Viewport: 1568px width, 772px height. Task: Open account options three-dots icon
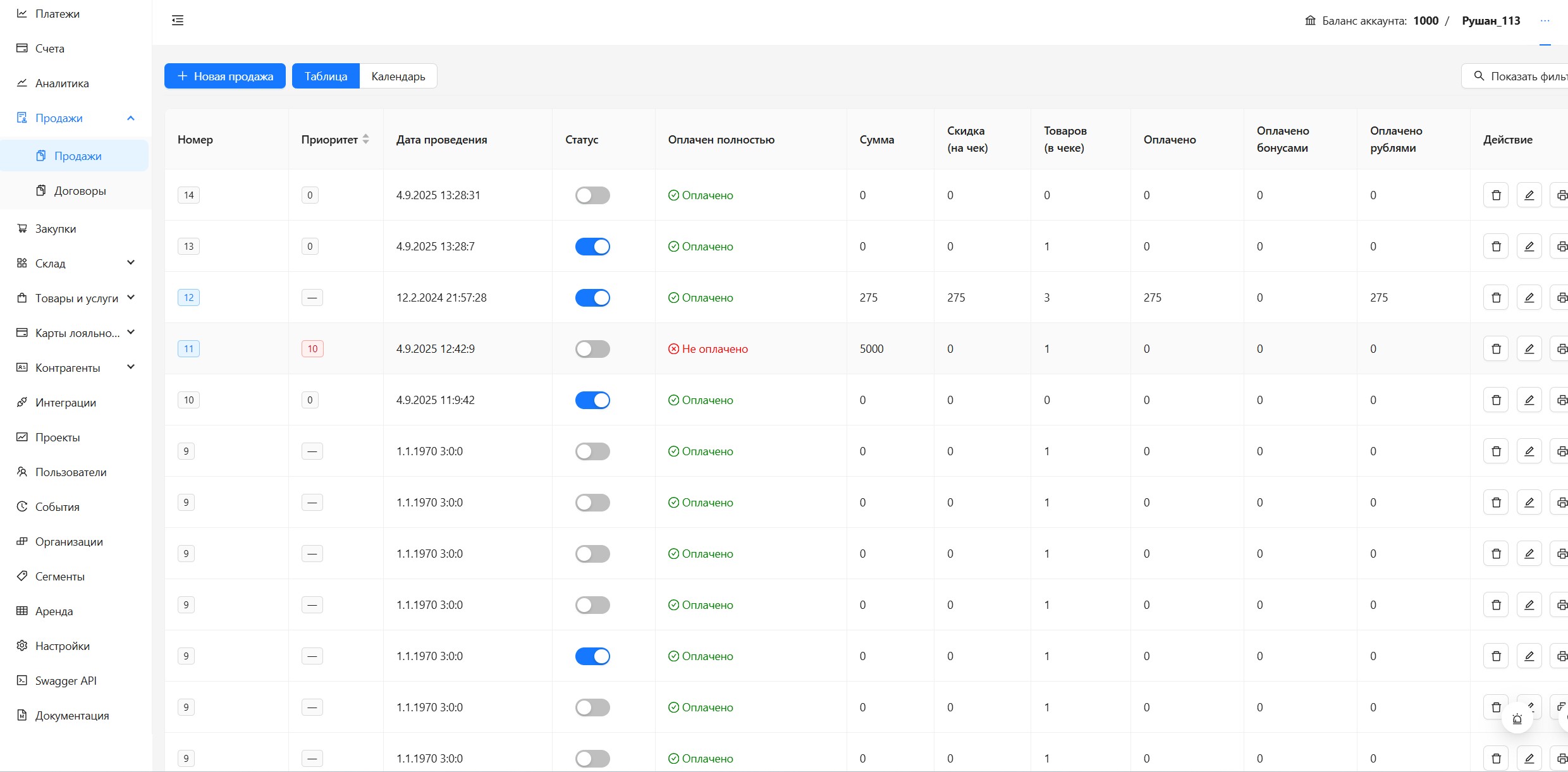pyautogui.click(x=1545, y=21)
